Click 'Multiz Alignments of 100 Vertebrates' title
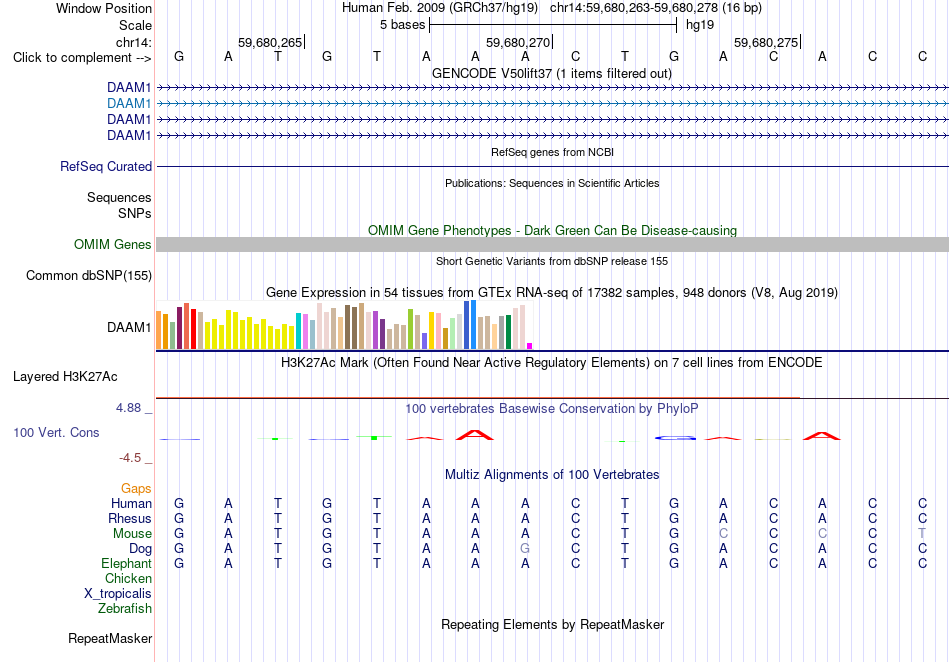 point(552,474)
